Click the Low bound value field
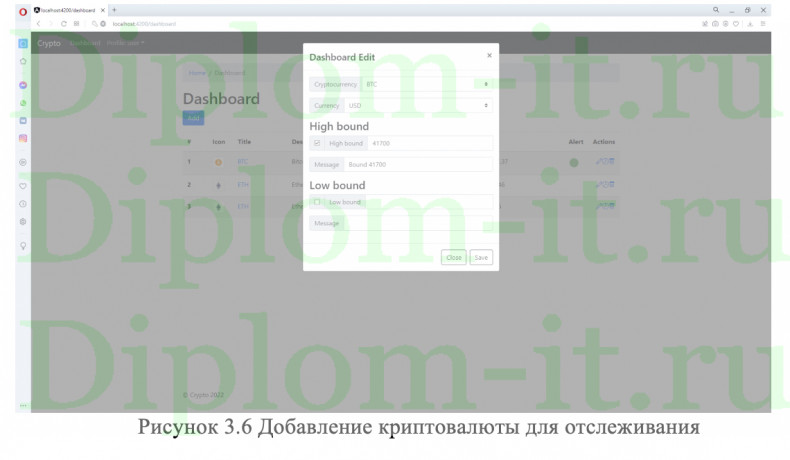Screen dimensions: 790x460 coord(429,202)
